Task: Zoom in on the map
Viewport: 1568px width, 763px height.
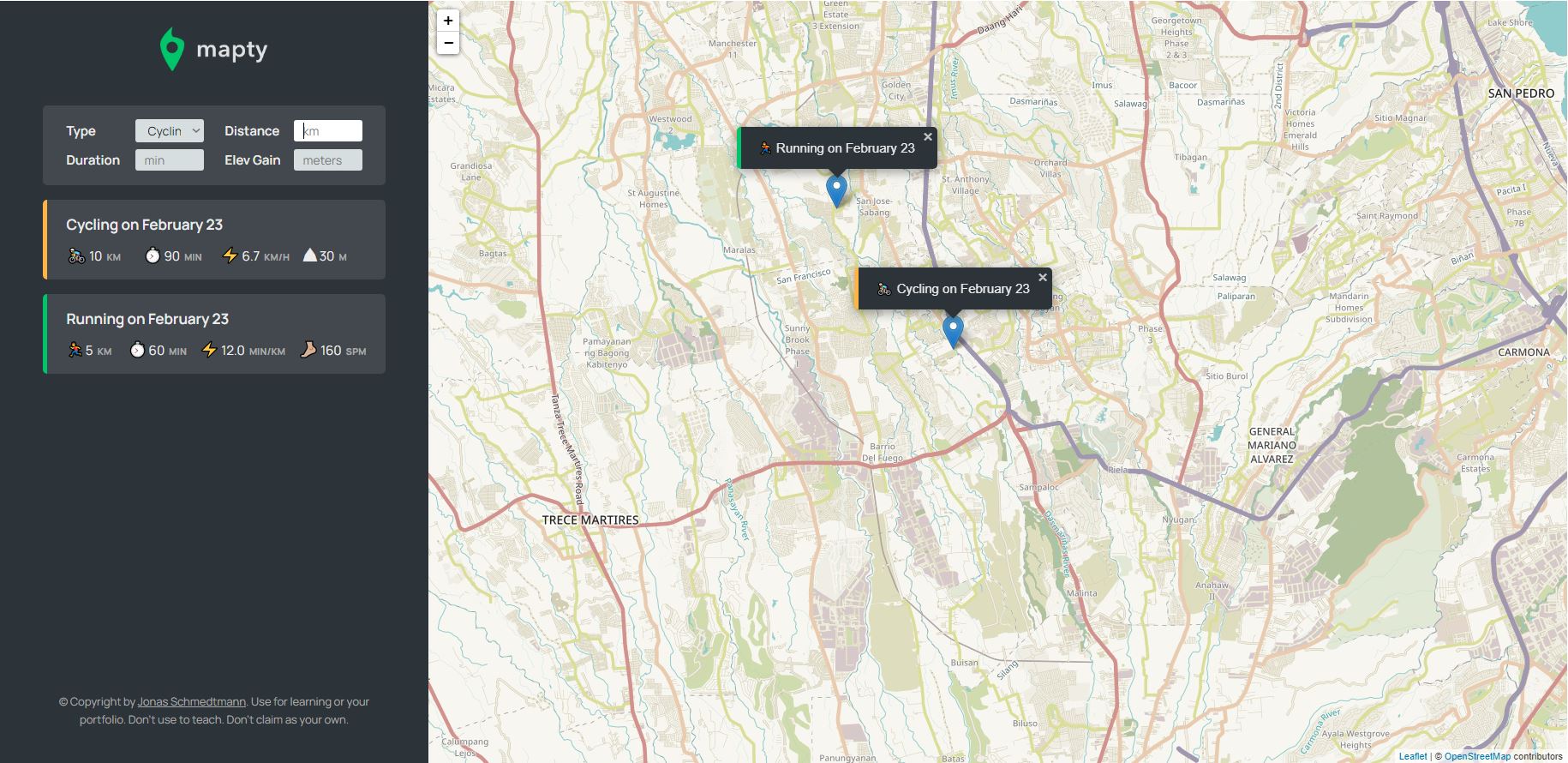Action: pyautogui.click(x=448, y=21)
